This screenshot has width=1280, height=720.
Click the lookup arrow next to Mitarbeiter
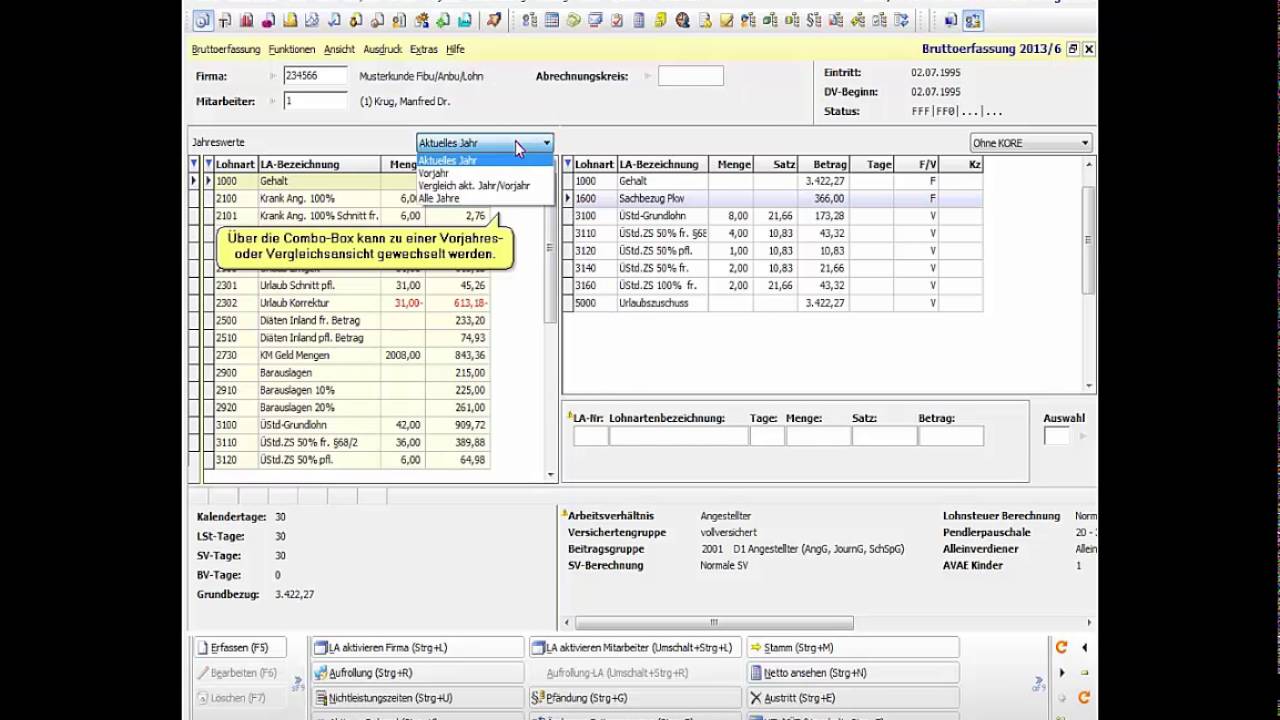click(273, 101)
